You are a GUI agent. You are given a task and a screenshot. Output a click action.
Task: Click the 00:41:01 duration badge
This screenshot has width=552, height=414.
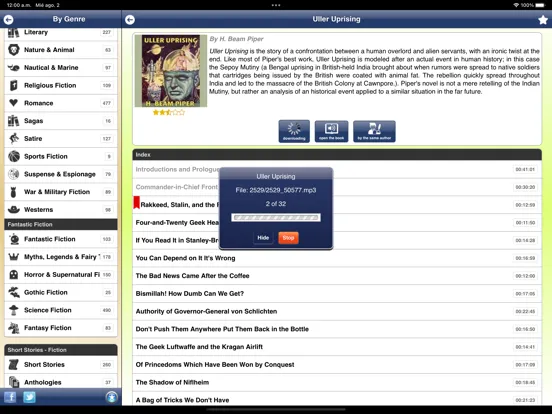(525, 169)
